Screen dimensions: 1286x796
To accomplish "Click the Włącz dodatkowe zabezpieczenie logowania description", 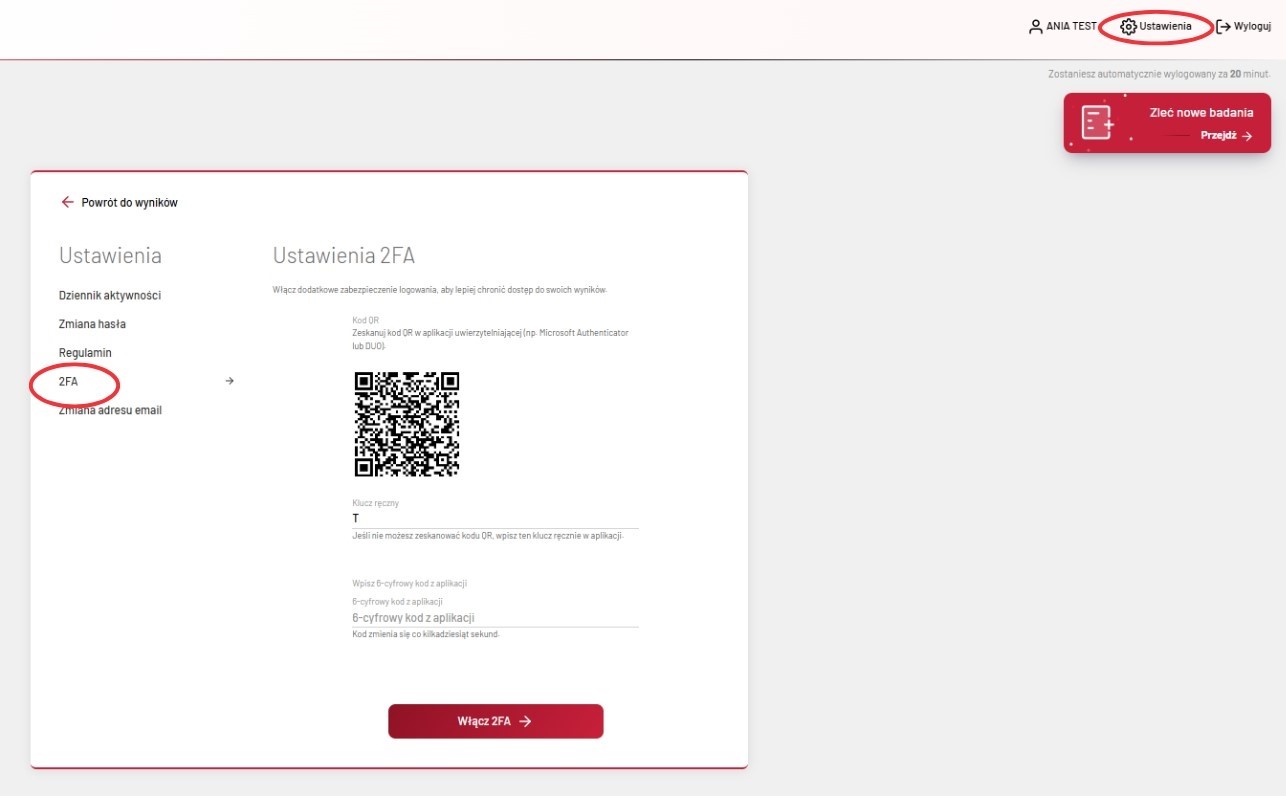I will (x=440, y=290).
